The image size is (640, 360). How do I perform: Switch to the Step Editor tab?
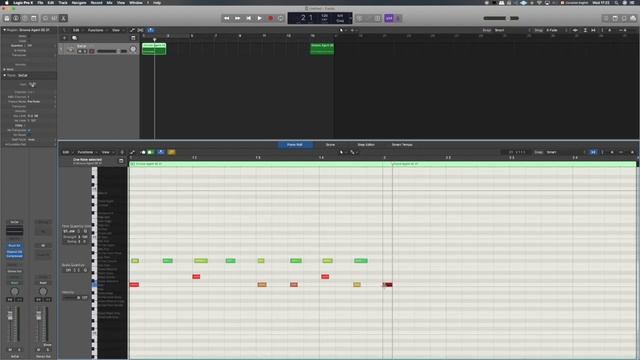tap(366, 144)
